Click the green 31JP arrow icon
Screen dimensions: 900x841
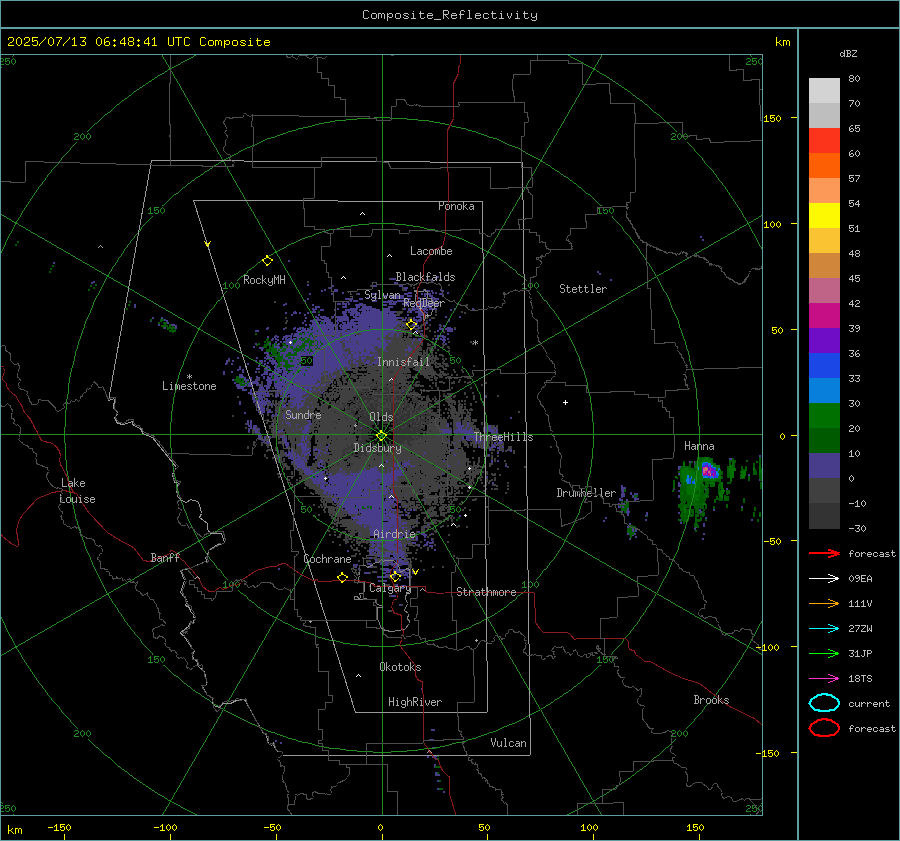coord(824,653)
